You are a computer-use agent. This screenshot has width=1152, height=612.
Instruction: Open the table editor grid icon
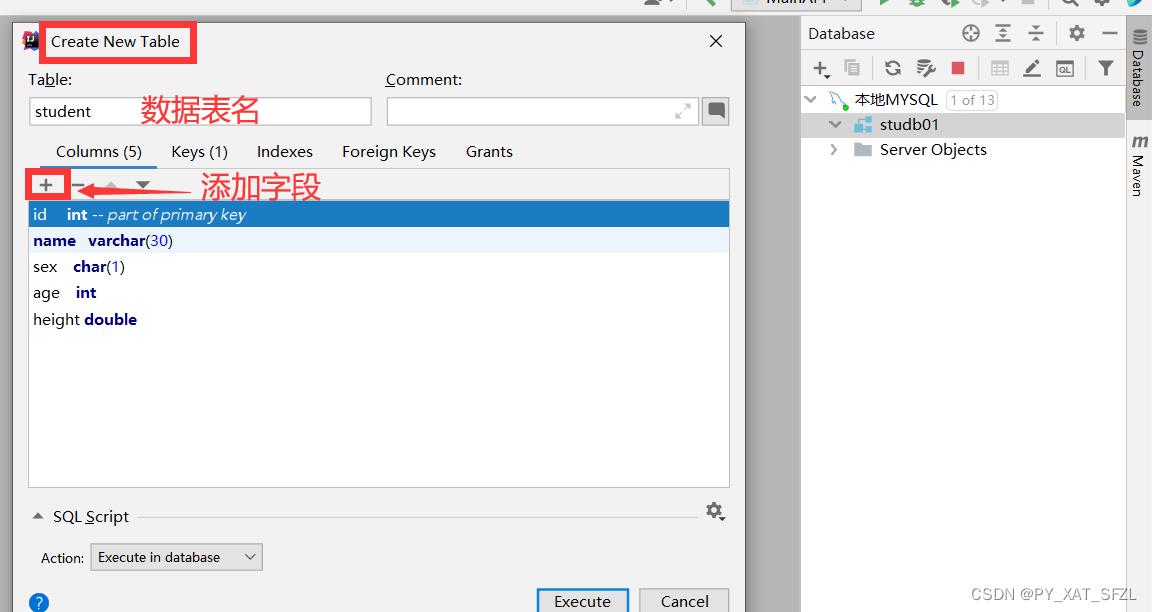click(1000, 68)
